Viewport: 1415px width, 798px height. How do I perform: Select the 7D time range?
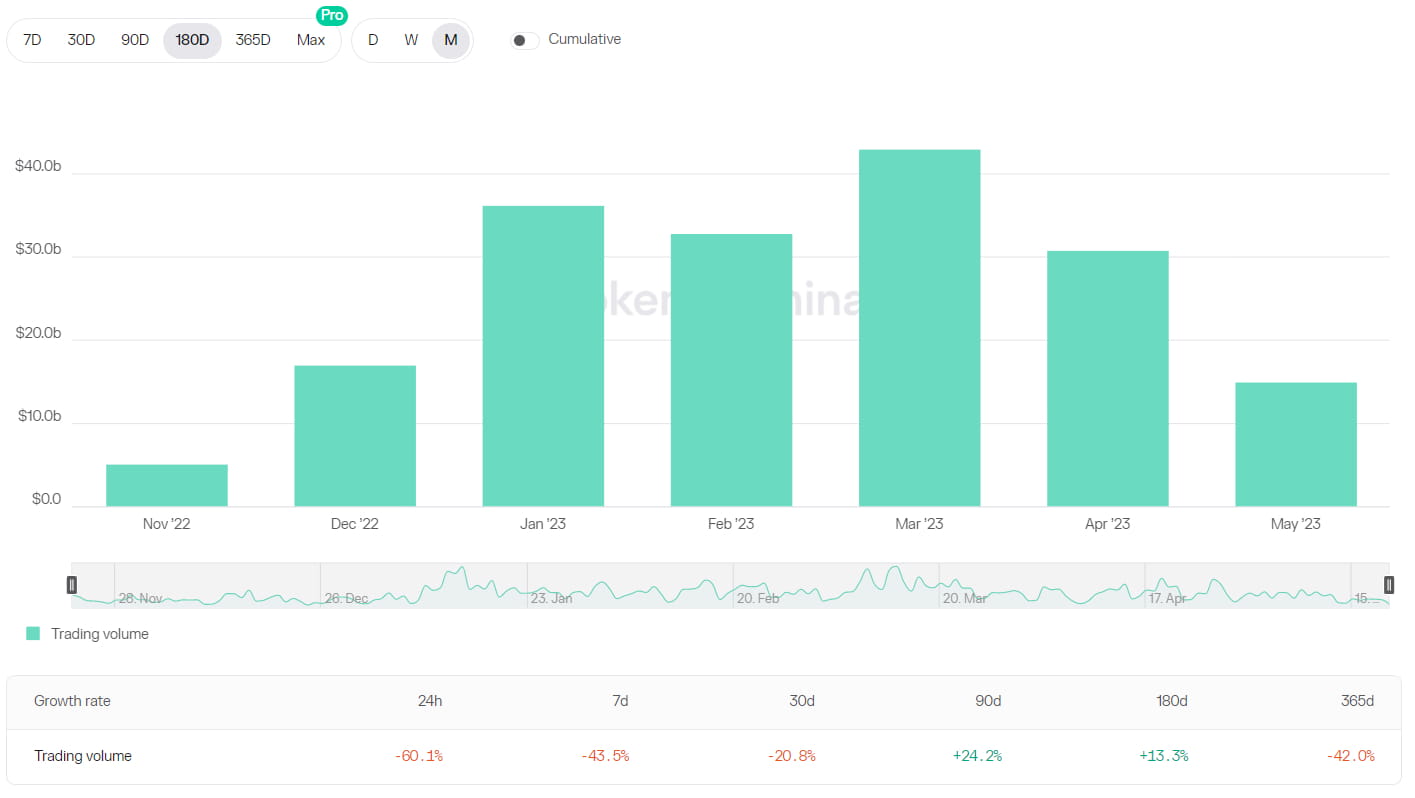tap(32, 40)
